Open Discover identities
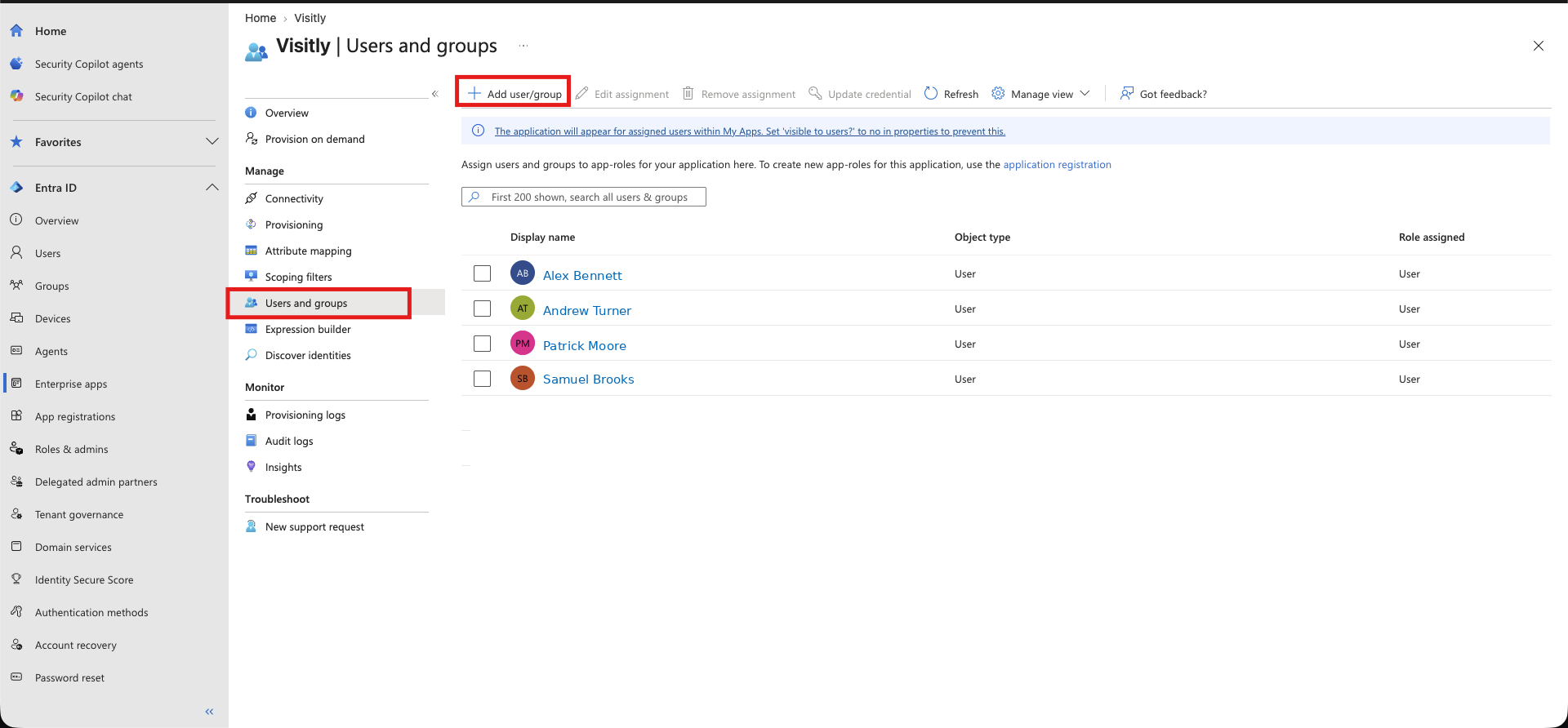This screenshot has width=1568, height=728. click(308, 355)
